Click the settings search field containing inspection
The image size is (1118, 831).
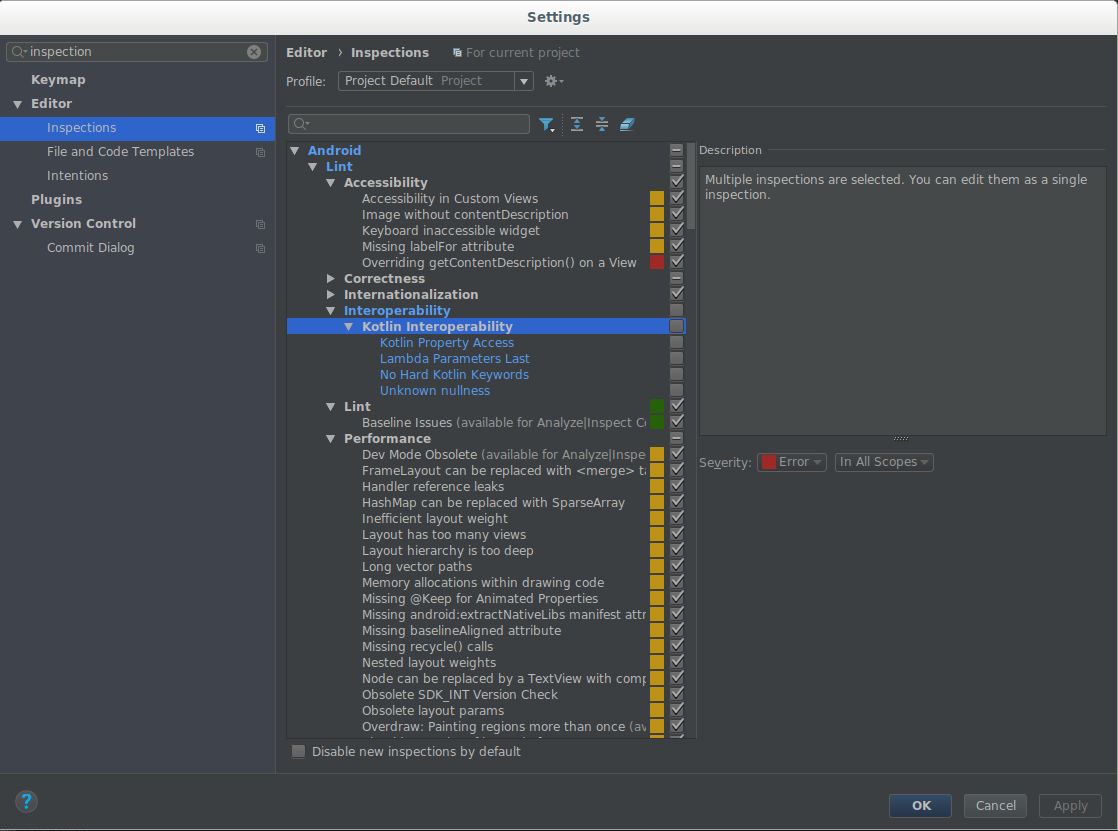click(137, 52)
